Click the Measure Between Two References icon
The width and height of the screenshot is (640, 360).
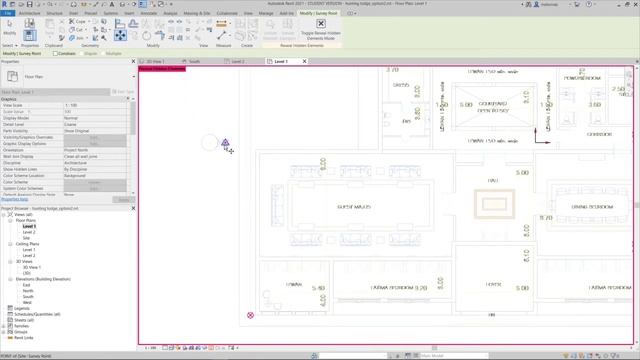click(x=221, y=36)
